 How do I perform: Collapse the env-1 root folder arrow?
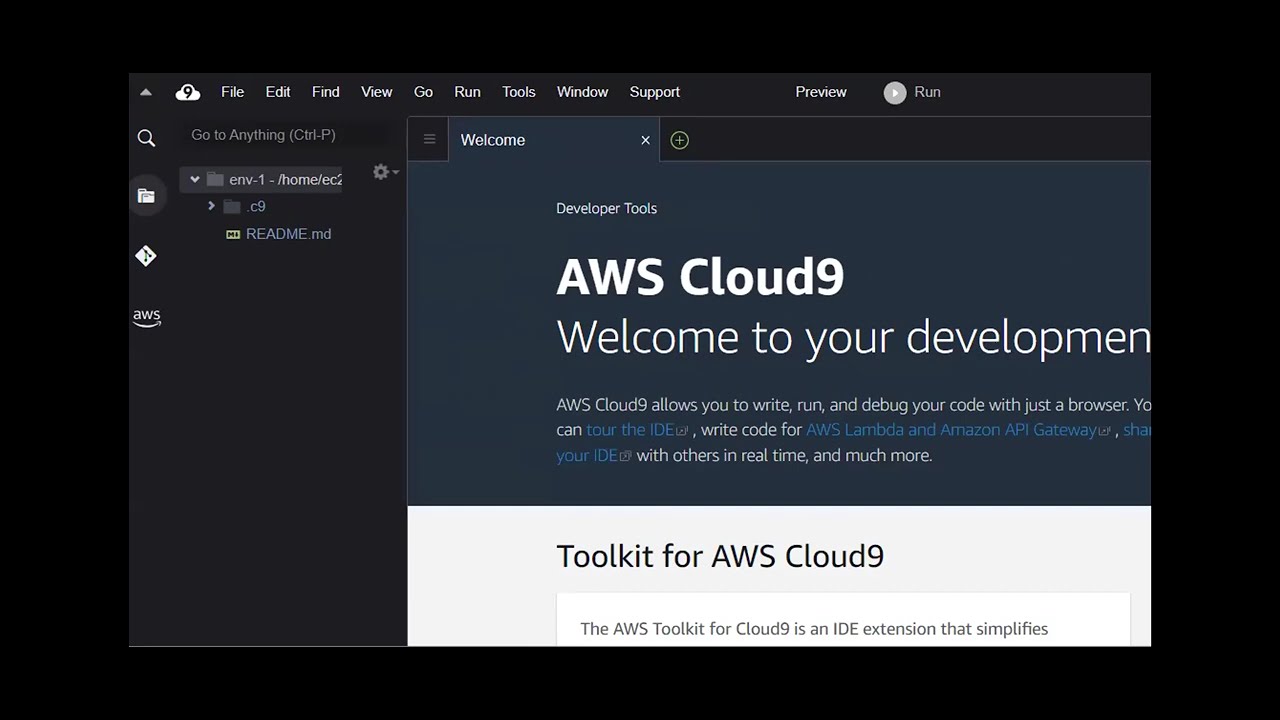(x=195, y=180)
